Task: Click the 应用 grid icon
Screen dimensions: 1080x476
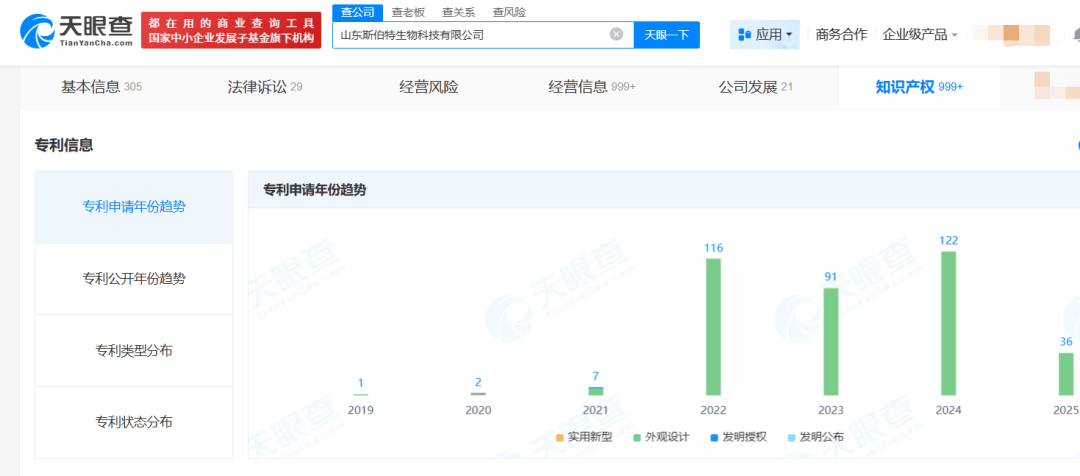Action: click(x=744, y=34)
